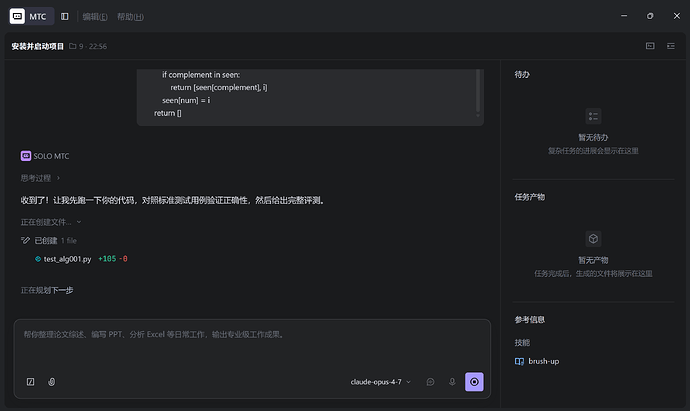Screen dimensions: 690x411
Task: Expand the 思考过程 chevron
Action: click(x=58, y=178)
